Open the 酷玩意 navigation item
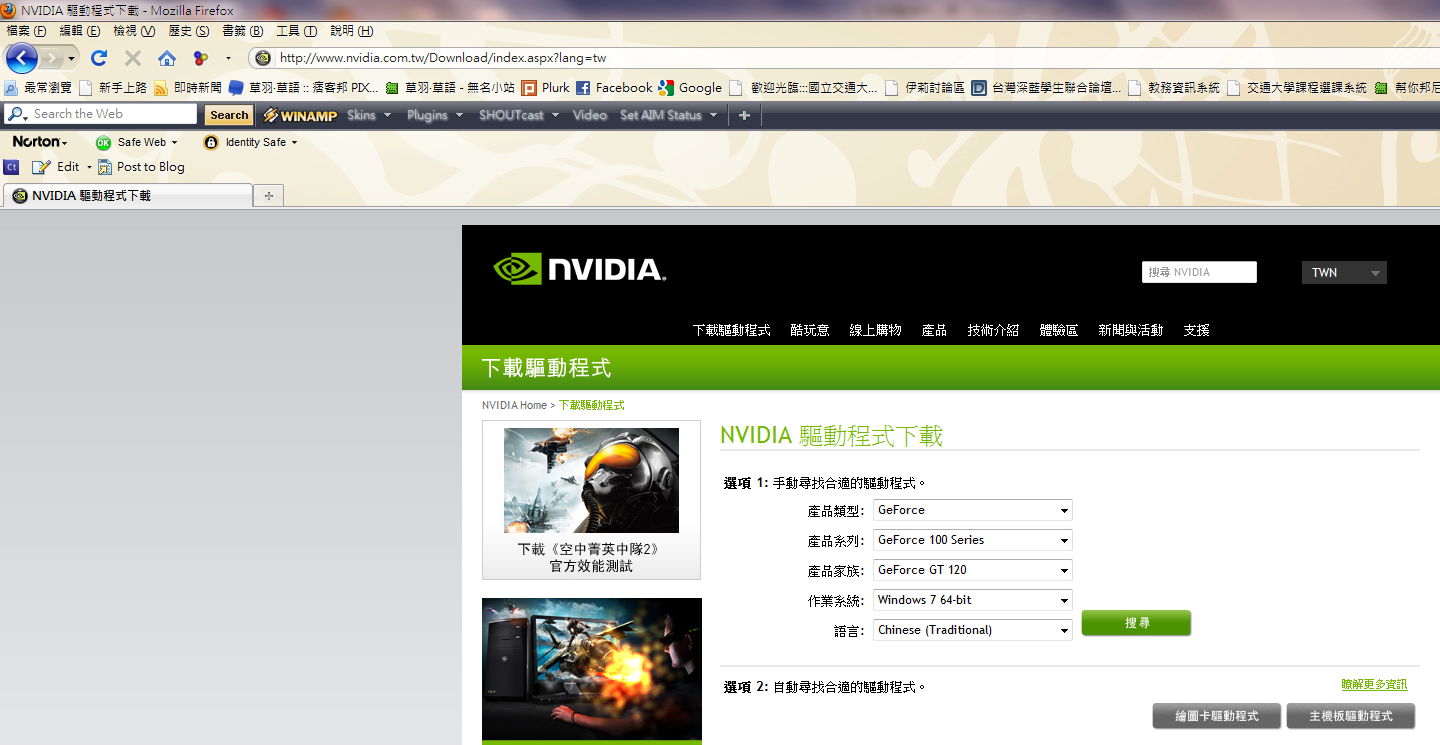 coord(810,330)
